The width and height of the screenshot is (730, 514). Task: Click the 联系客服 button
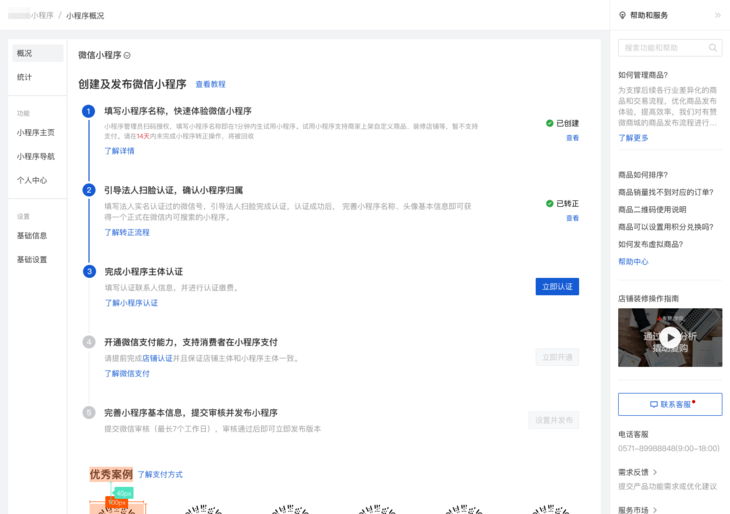coord(670,404)
